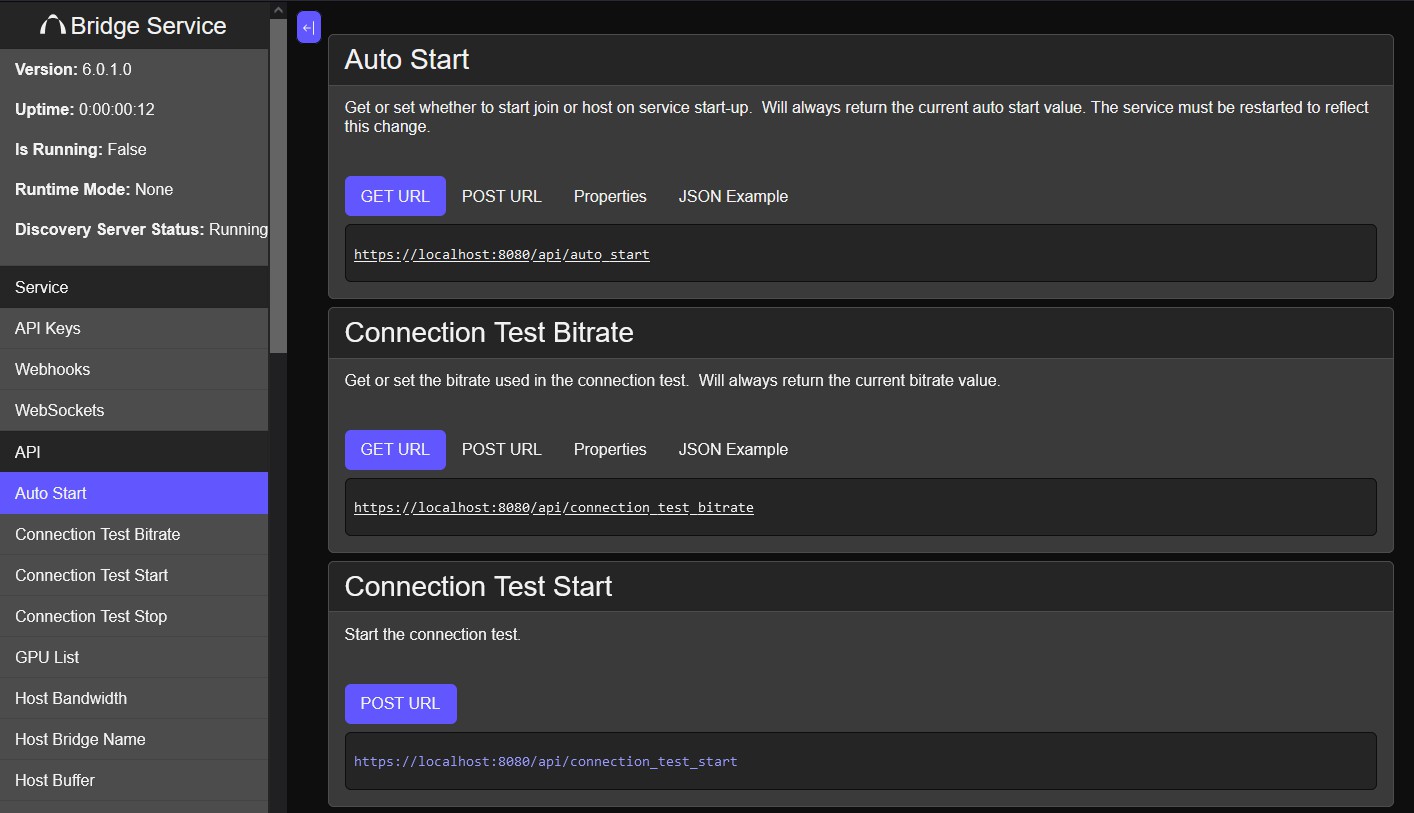Navigate to Host Bandwidth in the sidebar
This screenshot has height=813, width=1414.
coord(71,698)
